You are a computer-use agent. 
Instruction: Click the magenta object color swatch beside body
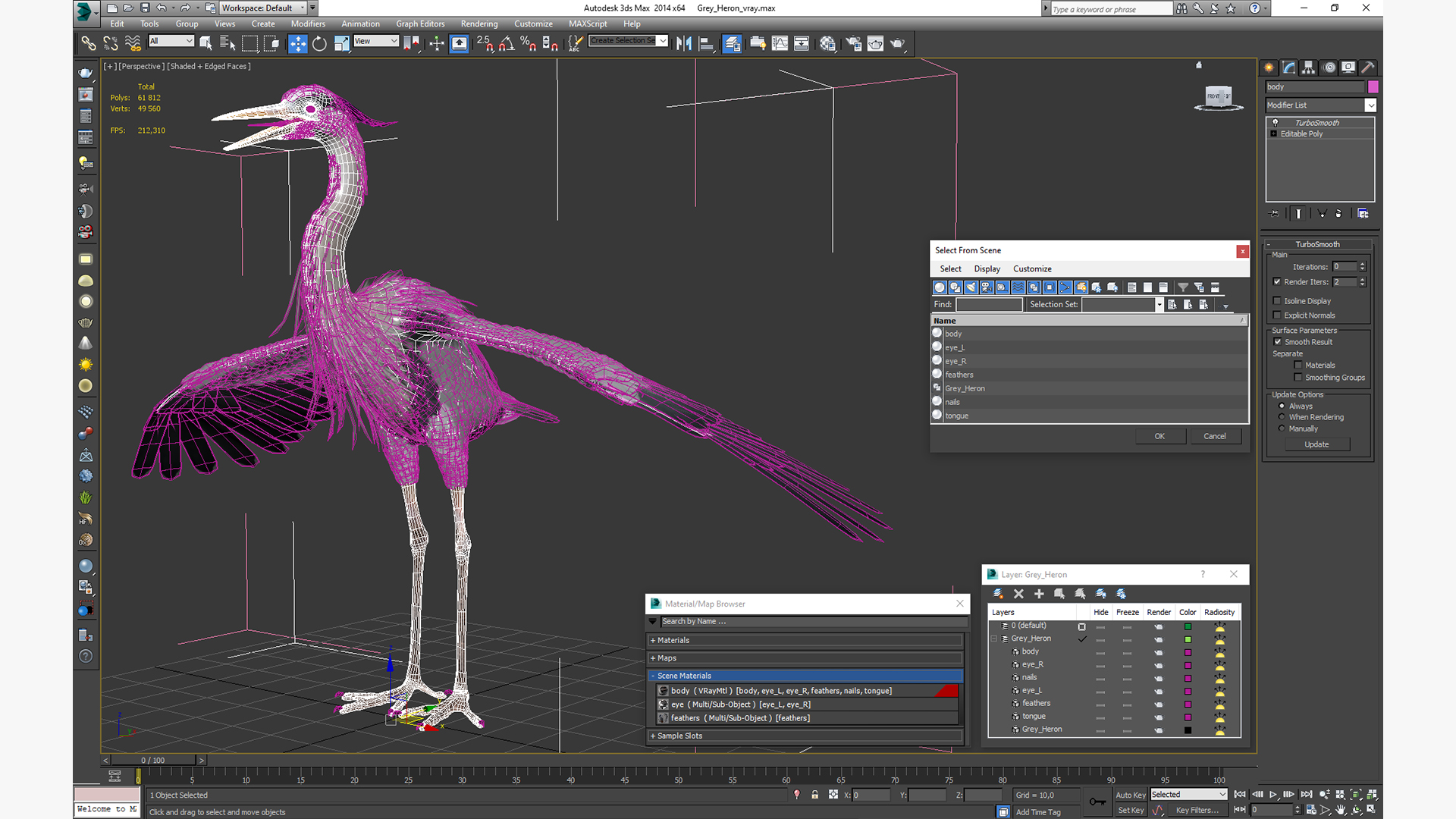[x=1373, y=87]
